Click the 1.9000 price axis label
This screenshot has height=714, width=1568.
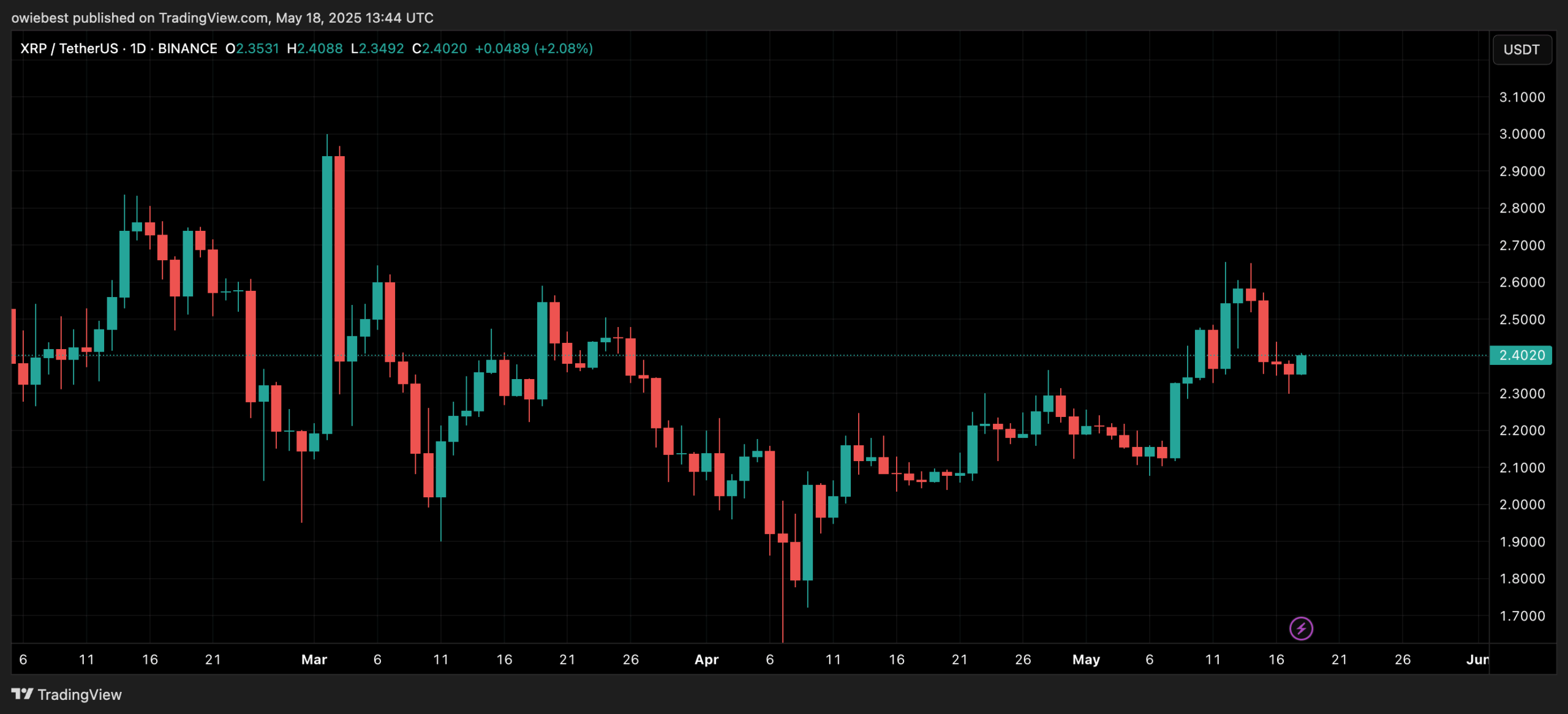coord(1522,541)
